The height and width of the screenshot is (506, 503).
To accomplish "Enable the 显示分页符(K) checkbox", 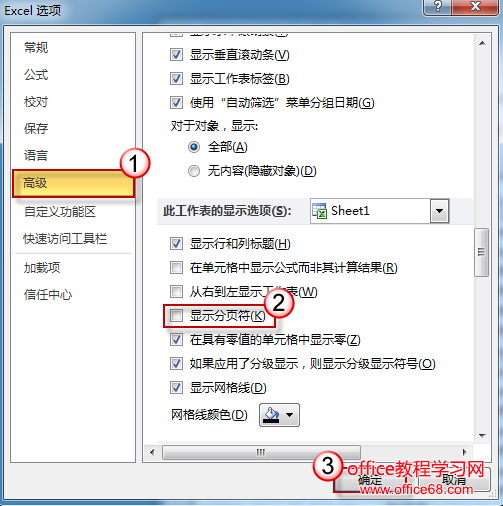I will pos(176,315).
